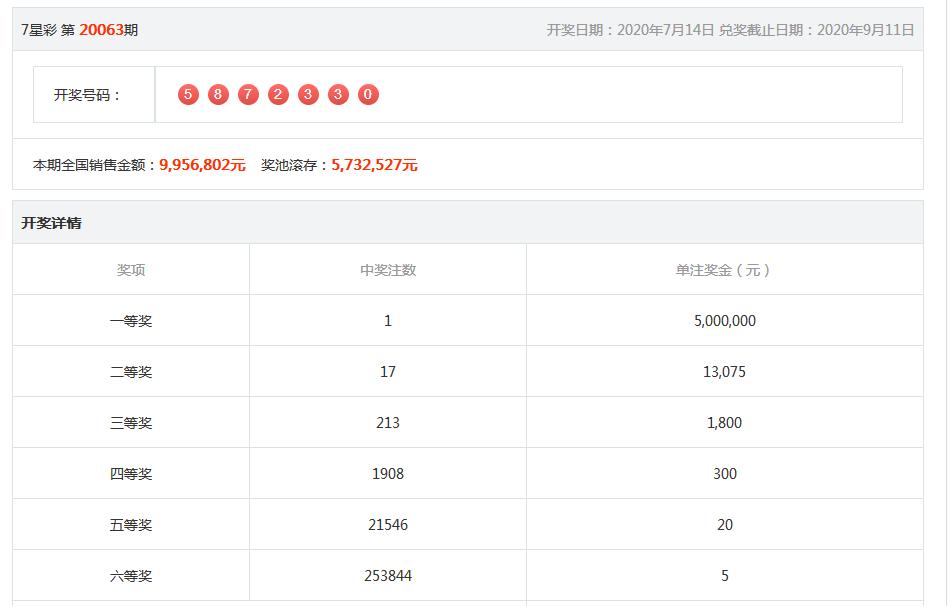
Task: Select the 7星彩 title text
Action: 39,30
